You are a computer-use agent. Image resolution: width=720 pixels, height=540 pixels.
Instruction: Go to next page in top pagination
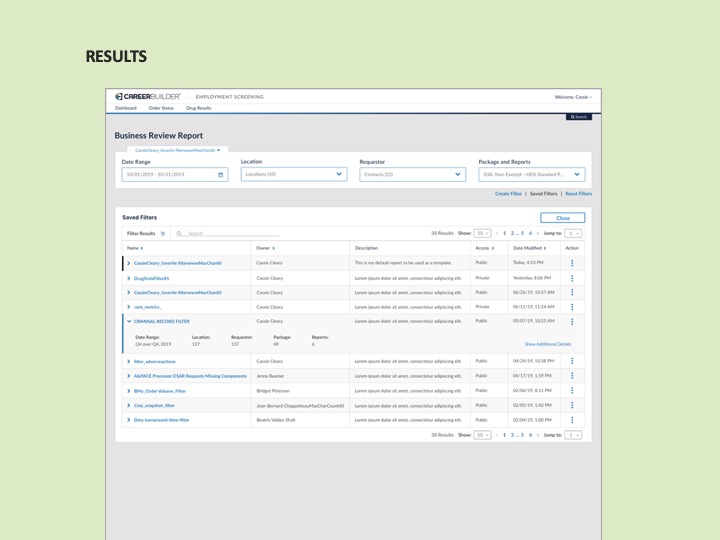pos(538,234)
